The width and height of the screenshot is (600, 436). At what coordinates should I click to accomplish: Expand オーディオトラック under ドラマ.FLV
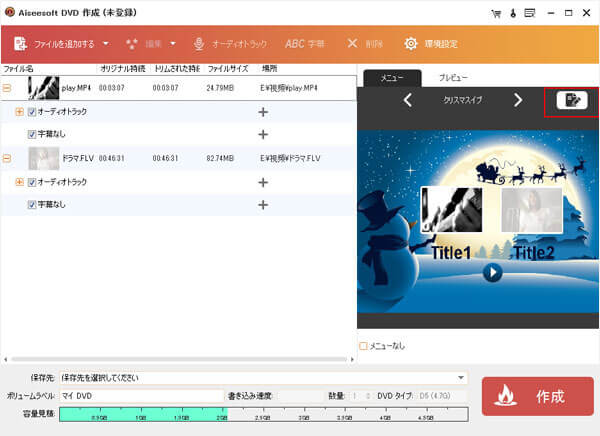coord(20,182)
